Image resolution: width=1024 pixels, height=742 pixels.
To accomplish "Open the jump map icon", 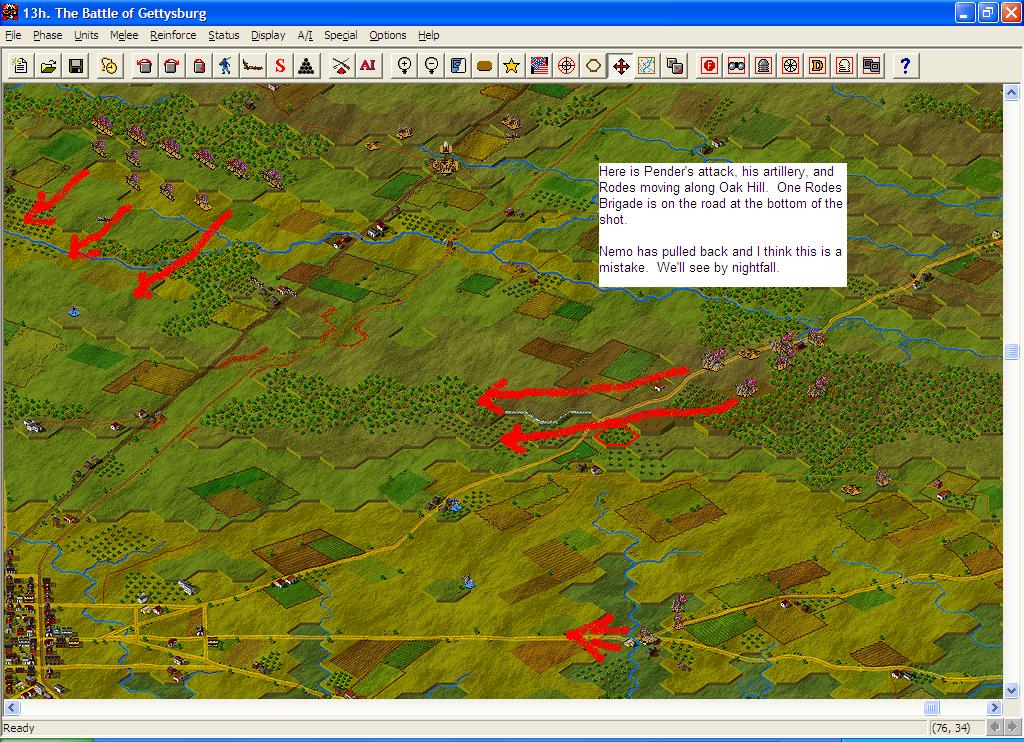I will (x=647, y=65).
